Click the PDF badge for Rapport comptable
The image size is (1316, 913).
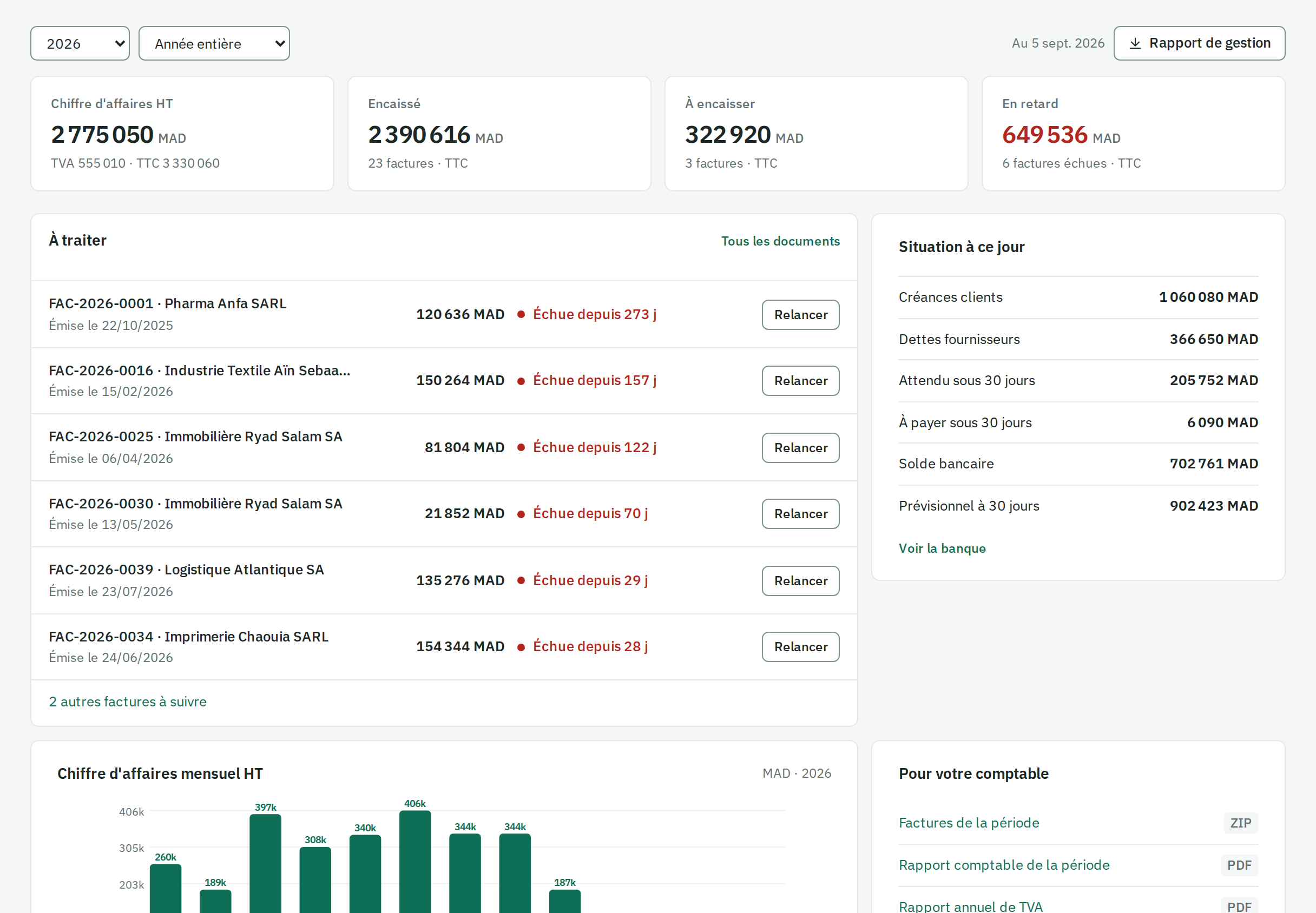pyautogui.click(x=1239, y=865)
